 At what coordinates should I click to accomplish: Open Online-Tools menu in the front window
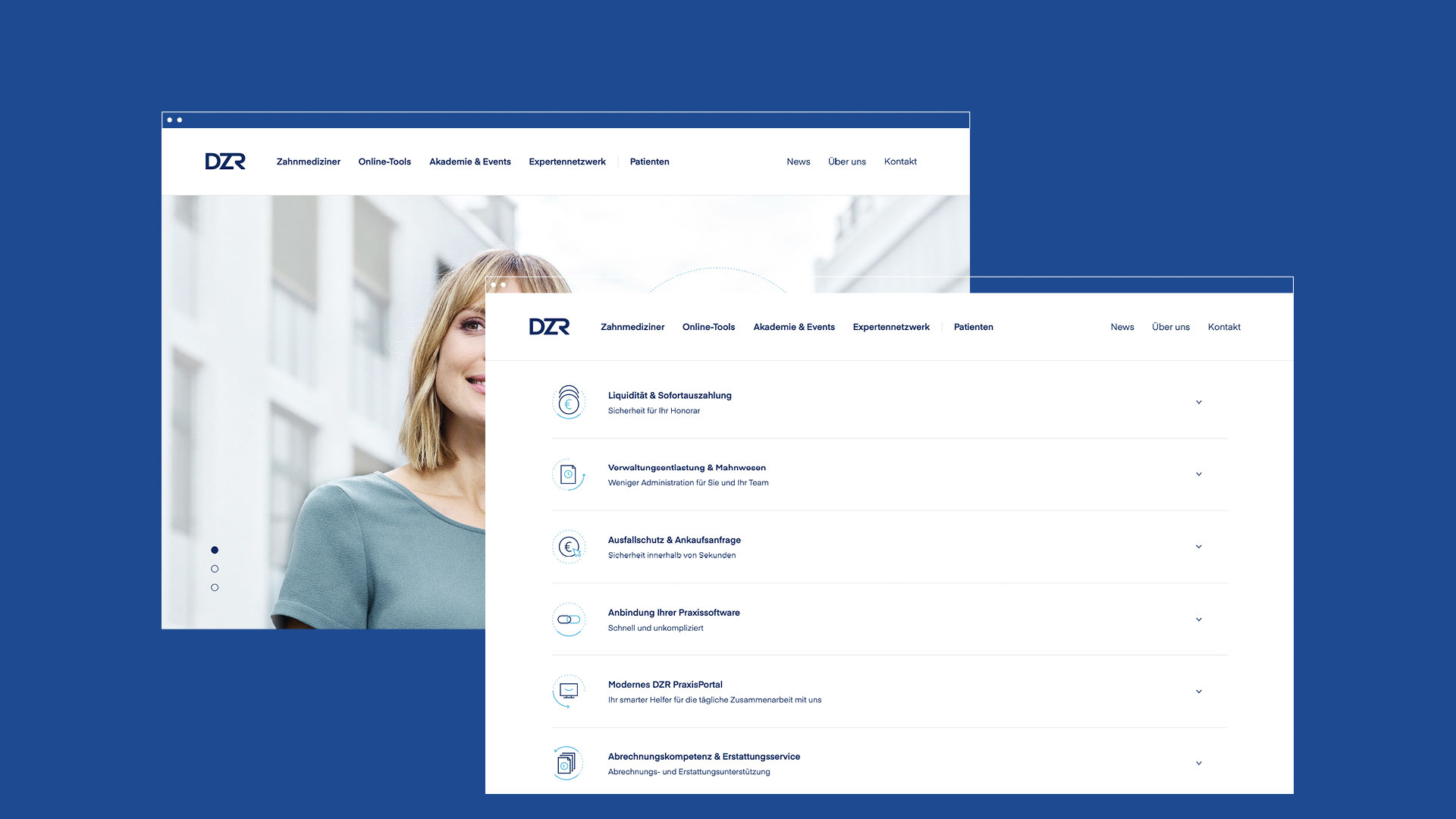click(x=708, y=327)
